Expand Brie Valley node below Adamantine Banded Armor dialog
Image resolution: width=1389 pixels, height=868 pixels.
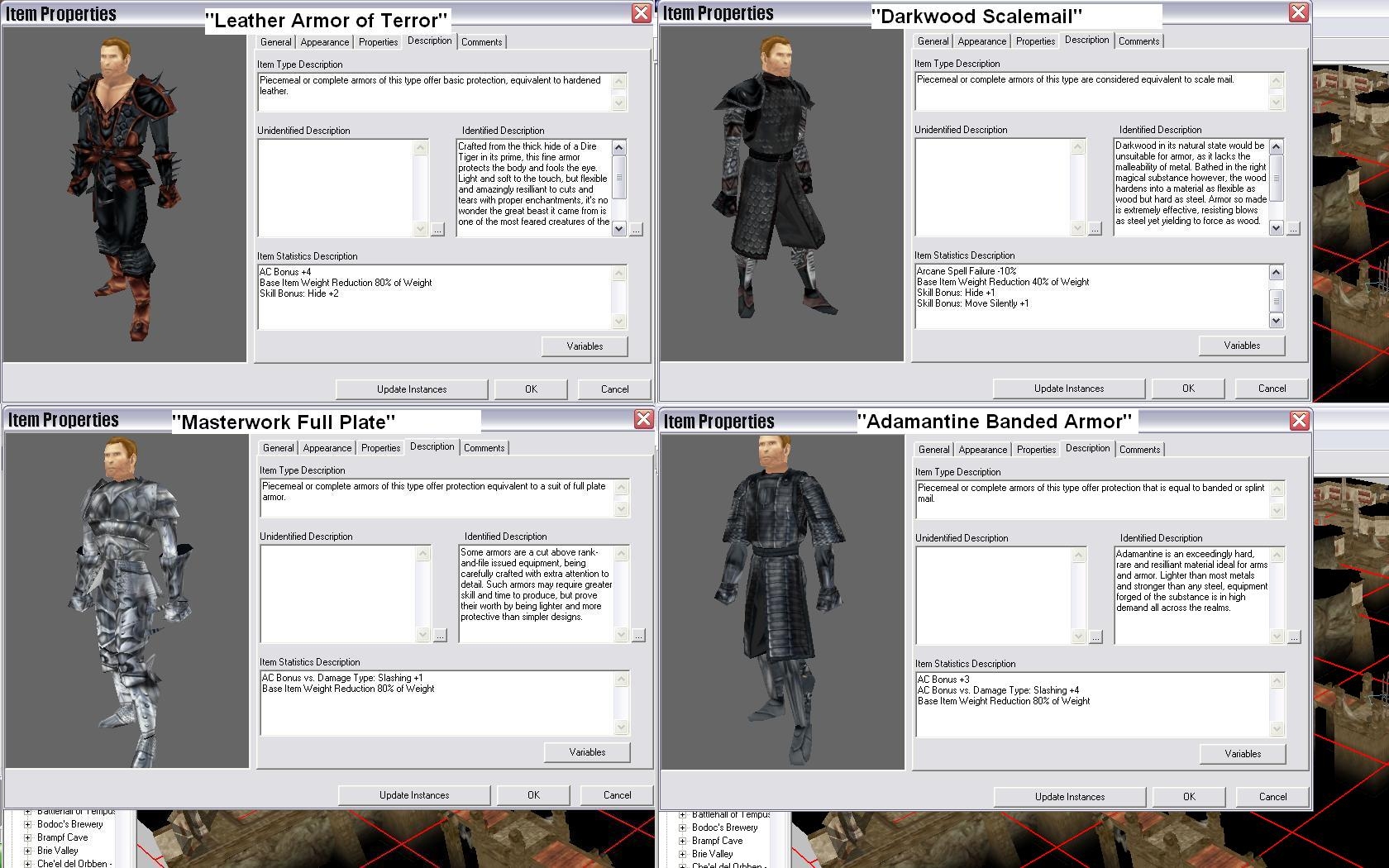pyautogui.click(x=682, y=854)
